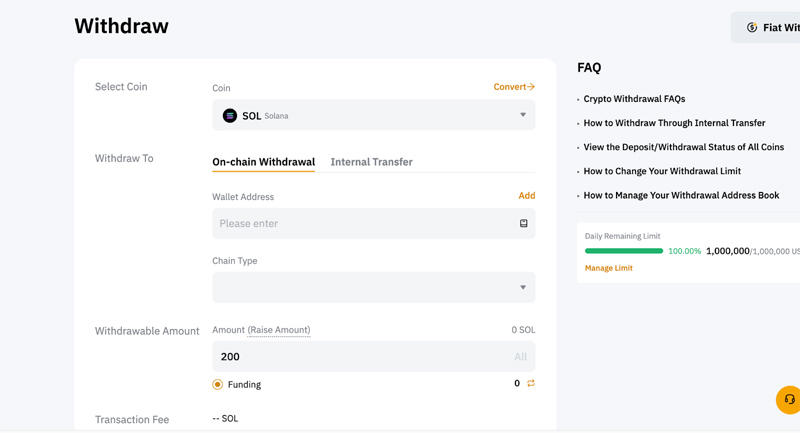Click the Convert link
This screenshot has width=800, height=433.
point(514,87)
